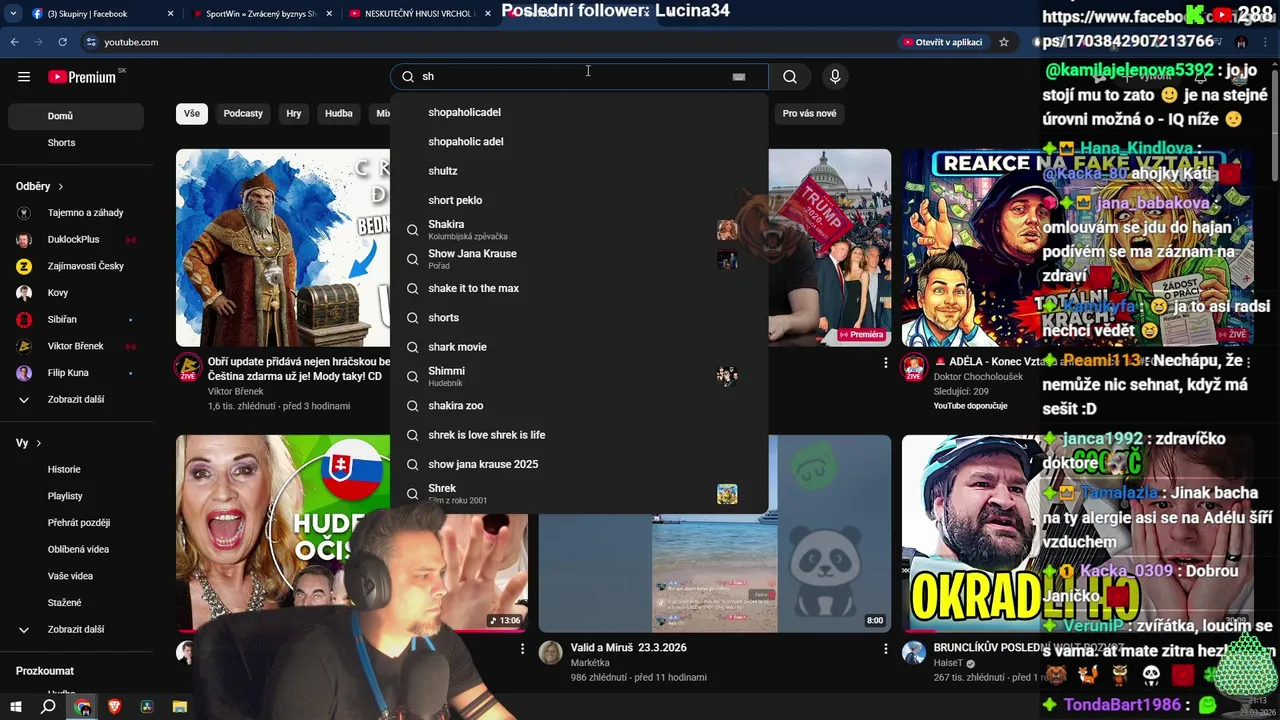The image size is (1280, 720).
Task: Click the Otevřít v aplikaci button
Action: (x=942, y=42)
